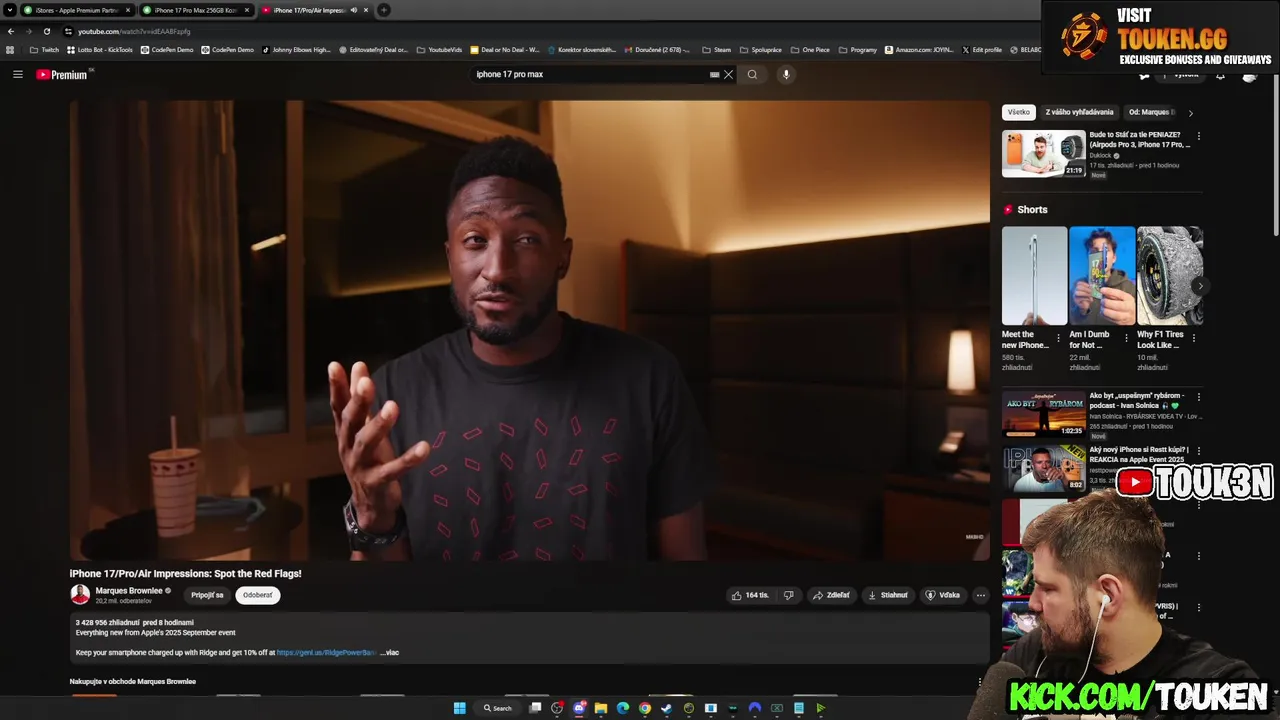The height and width of the screenshot is (720, 1280).
Task: Show more filter chips with right arrow
Action: pyautogui.click(x=1190, y=113)
